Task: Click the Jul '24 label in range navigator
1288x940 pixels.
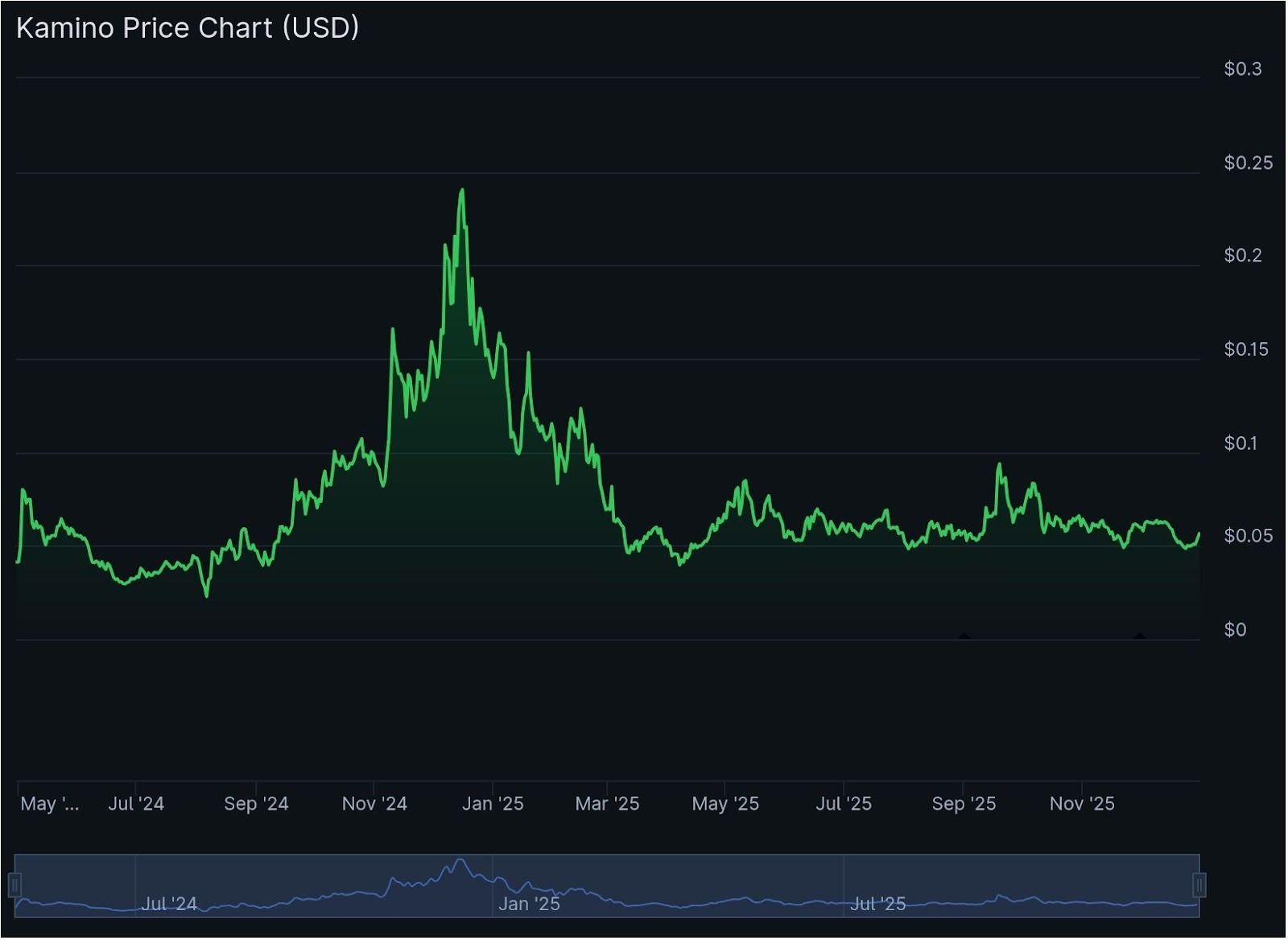Action: pos(169,905)
